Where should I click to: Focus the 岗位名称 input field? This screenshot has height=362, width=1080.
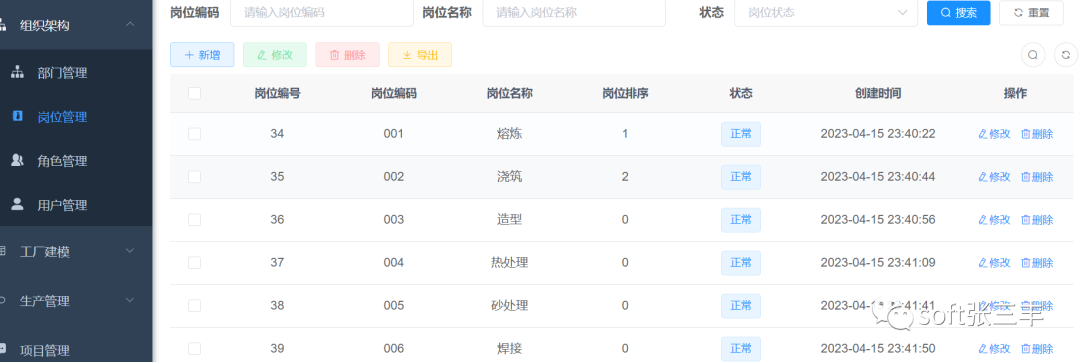(x=574, y=12)
